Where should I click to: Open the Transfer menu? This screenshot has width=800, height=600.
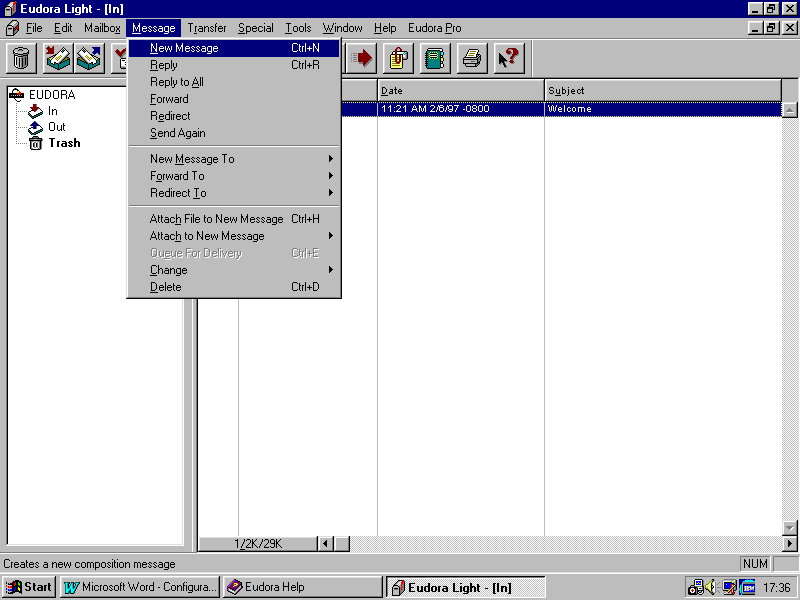pyautogui.click(x=207, y=28)
